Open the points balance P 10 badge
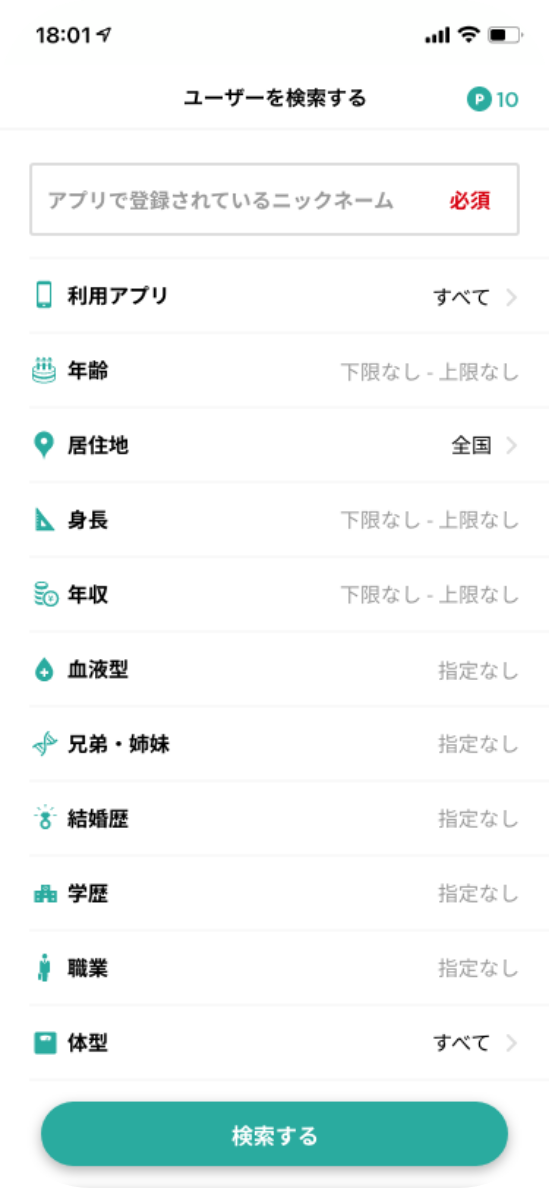This screenshot has width=549, height=1188. 493,99
